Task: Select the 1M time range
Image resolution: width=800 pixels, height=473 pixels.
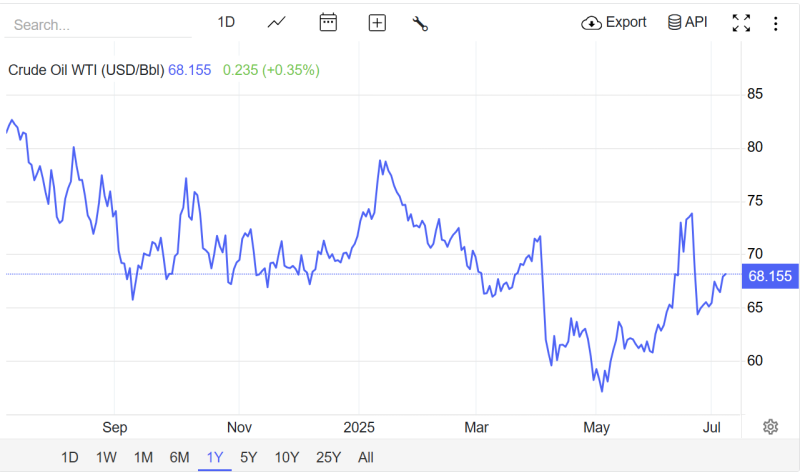Action: coord(143,457)
